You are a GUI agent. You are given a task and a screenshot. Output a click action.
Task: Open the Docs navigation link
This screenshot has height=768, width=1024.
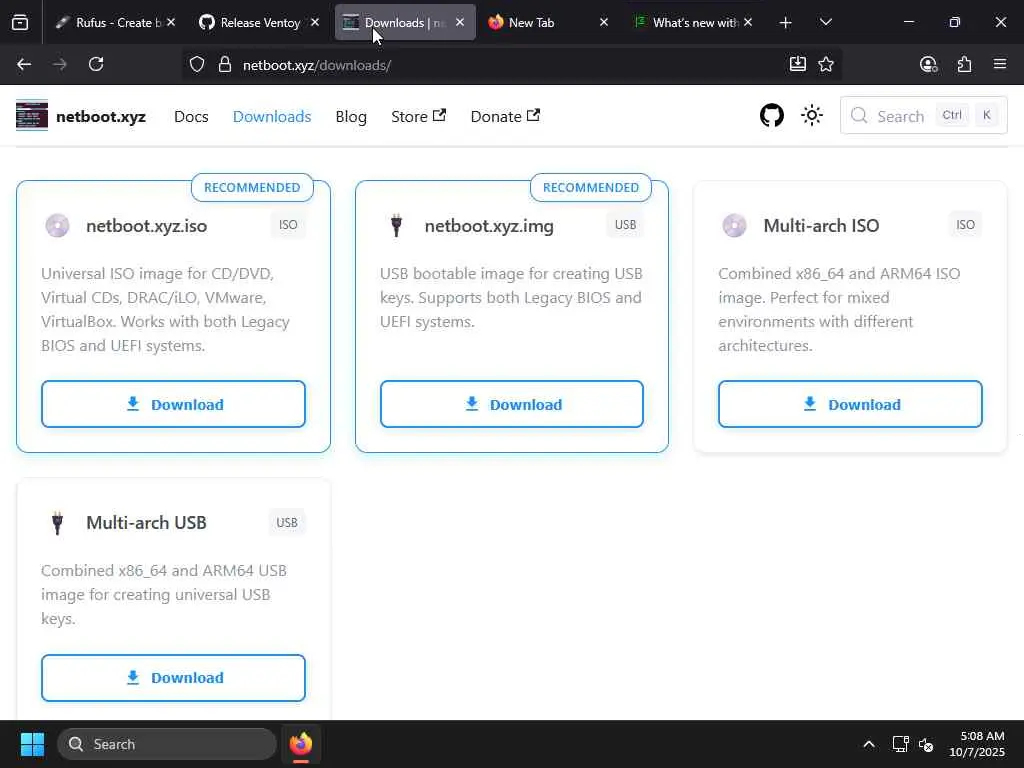[191, 116]
